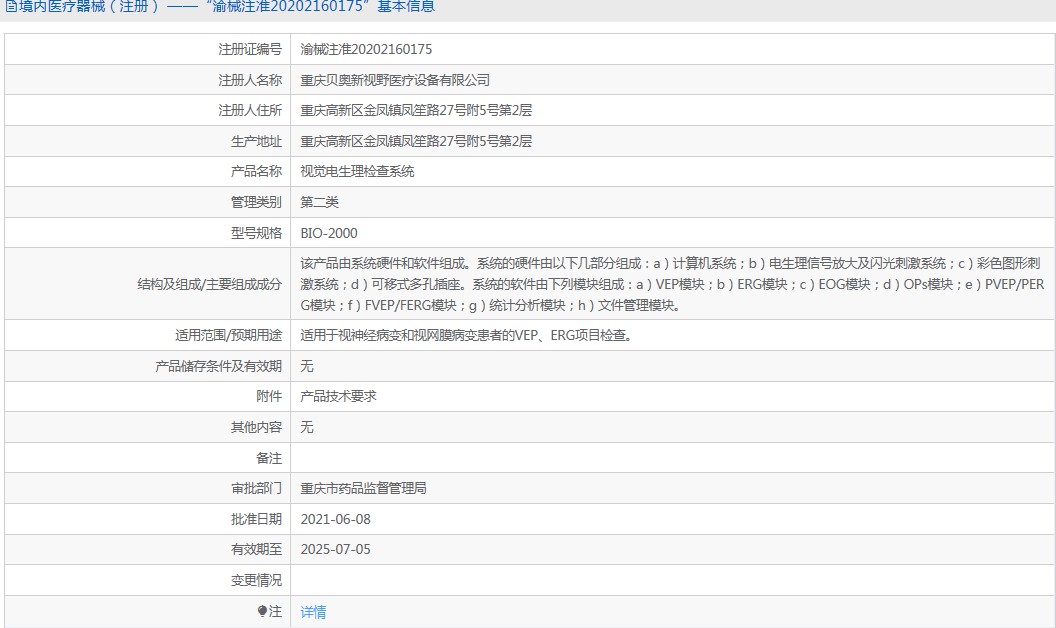Select attachment value 产品技术要求
The image size is (1056, 628).
[338, 397]
